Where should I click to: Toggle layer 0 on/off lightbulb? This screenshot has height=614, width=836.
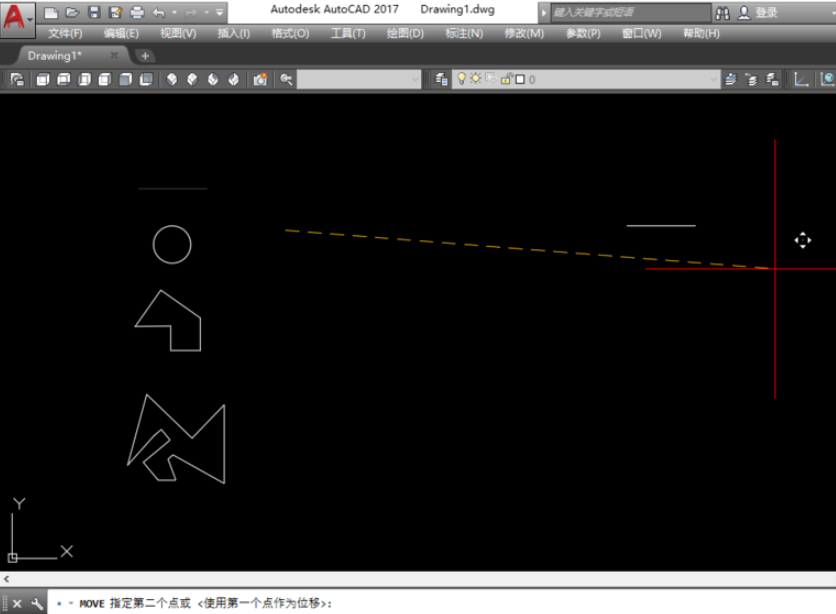pyautogui.click(x=462, y=79)
